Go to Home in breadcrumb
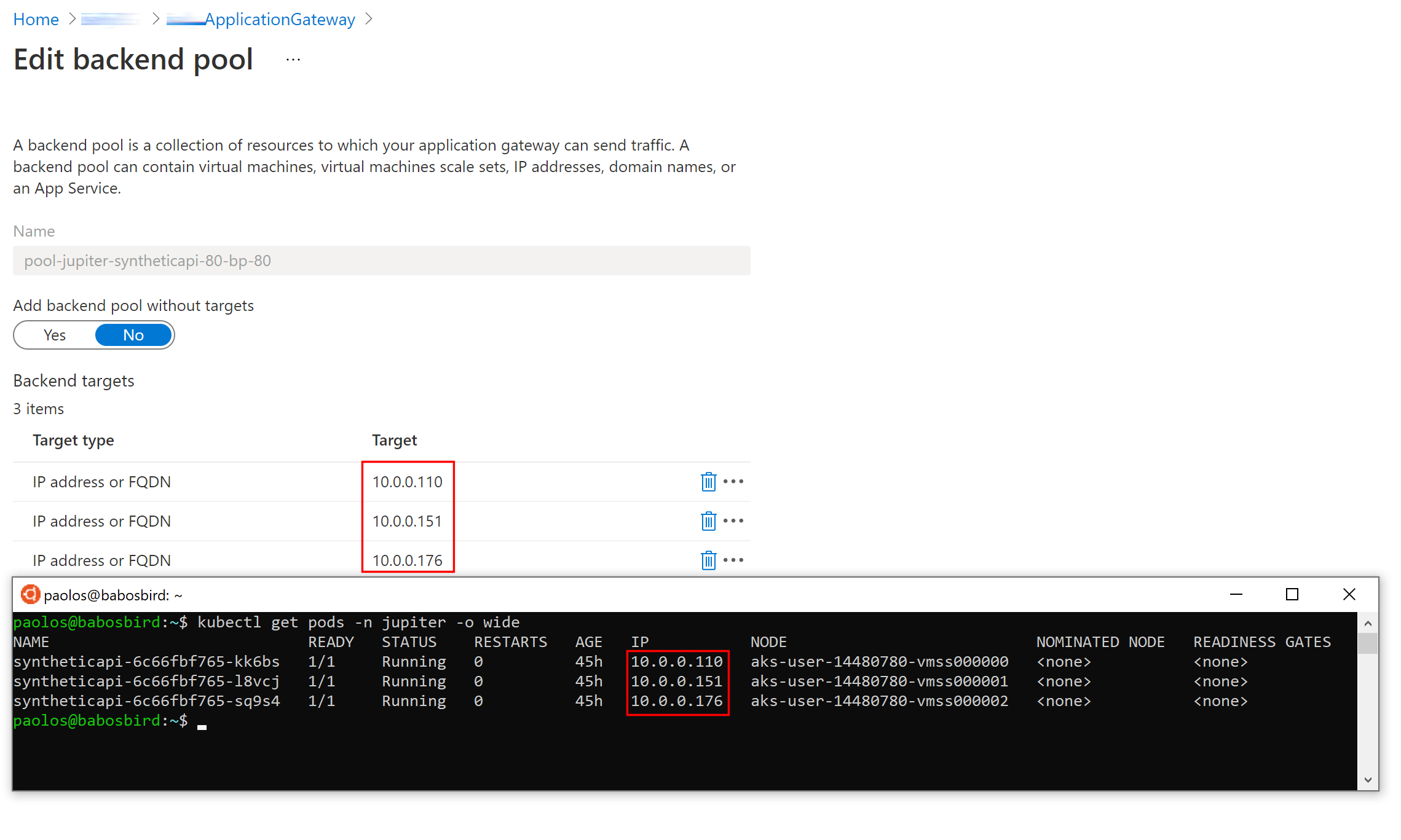The width and height of the screenshot is (1401, 840). 36,19
